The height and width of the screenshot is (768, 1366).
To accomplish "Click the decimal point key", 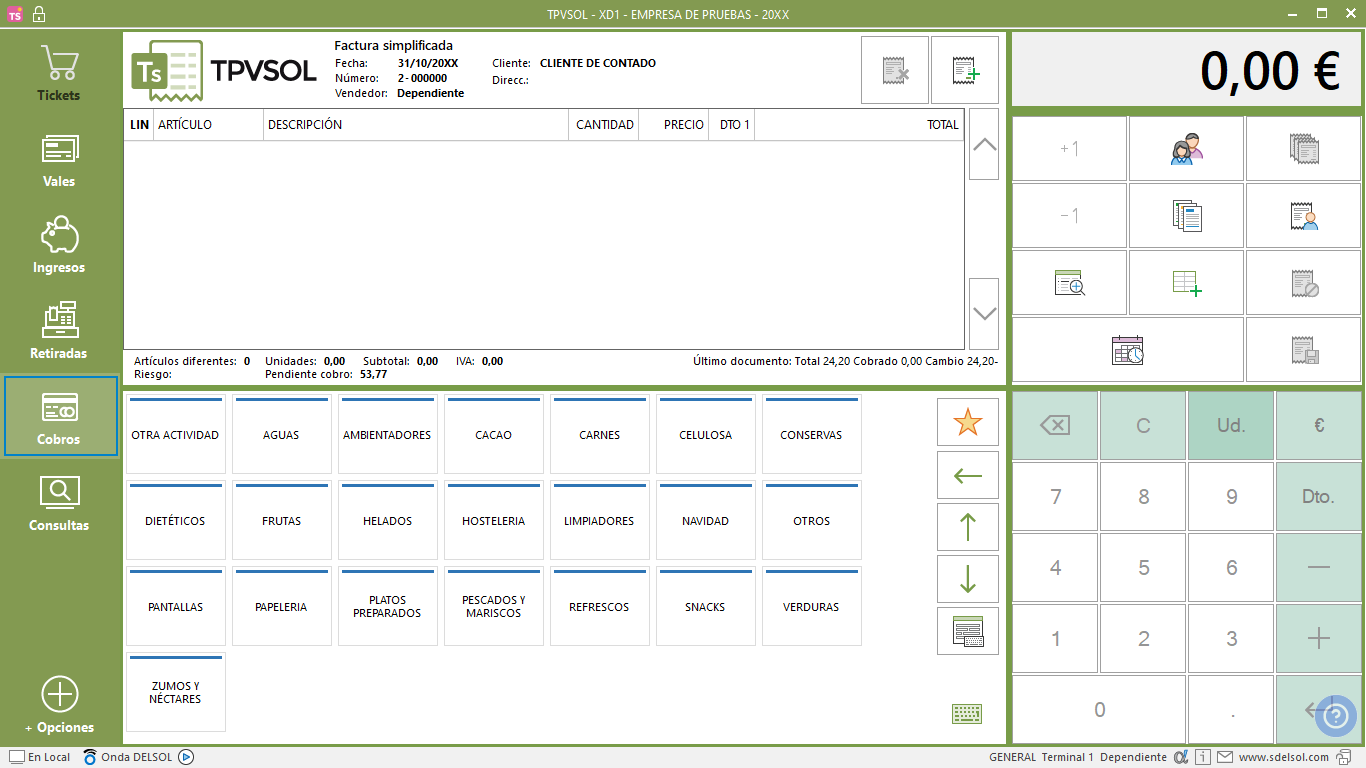I will click(1231, 709).
